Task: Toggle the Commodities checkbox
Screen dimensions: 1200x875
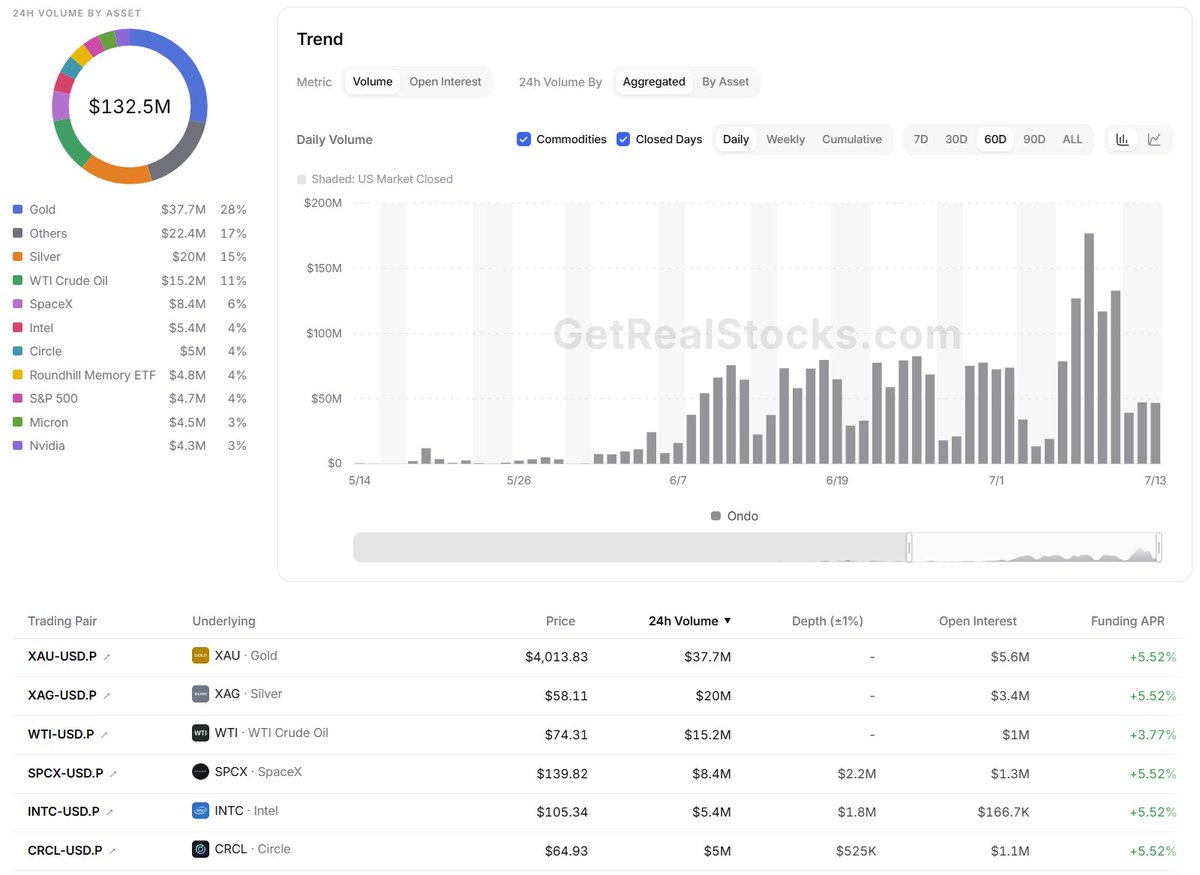Action: [523, 139]
